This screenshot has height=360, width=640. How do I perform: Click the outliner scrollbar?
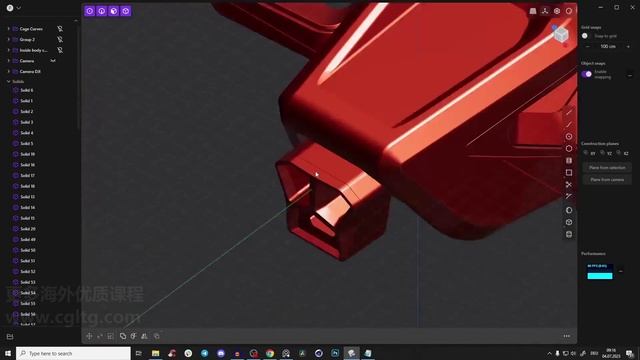click(78, 78)
